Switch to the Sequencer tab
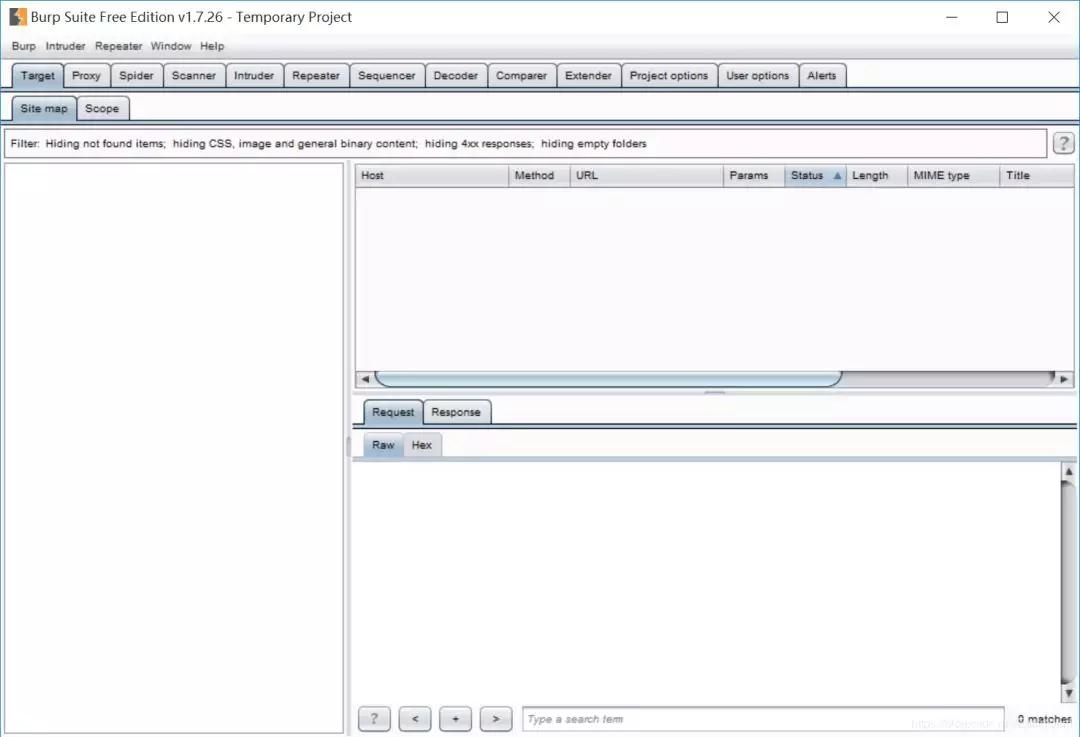Screen dimensions: 1080x737 [x=386, y=76]
